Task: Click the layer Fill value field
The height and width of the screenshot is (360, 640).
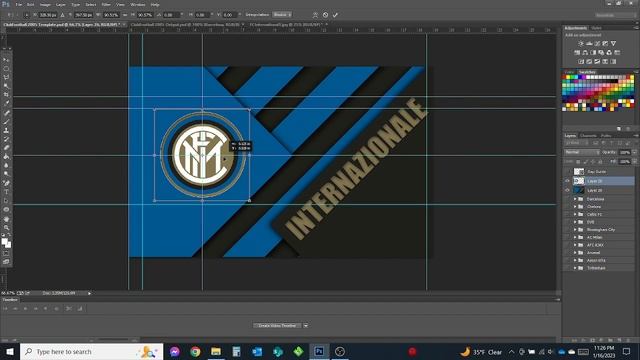Action: click(x=624, y=162)
